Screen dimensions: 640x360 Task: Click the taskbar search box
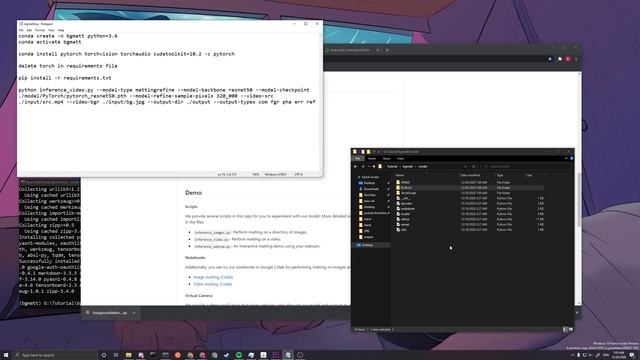(55, 355)
